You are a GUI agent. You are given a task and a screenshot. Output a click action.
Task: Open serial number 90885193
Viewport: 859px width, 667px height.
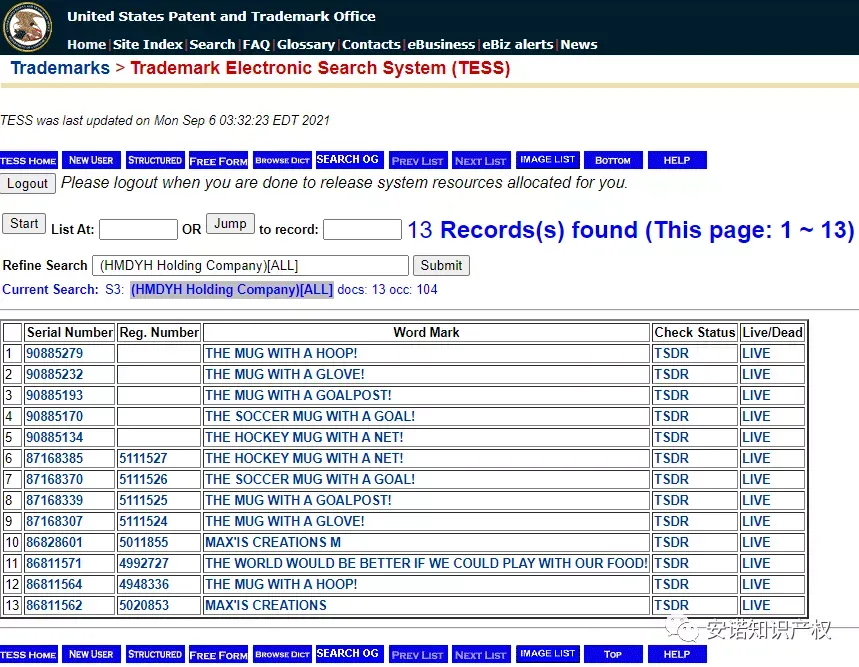pyautogui.click(x=55, y=395)
